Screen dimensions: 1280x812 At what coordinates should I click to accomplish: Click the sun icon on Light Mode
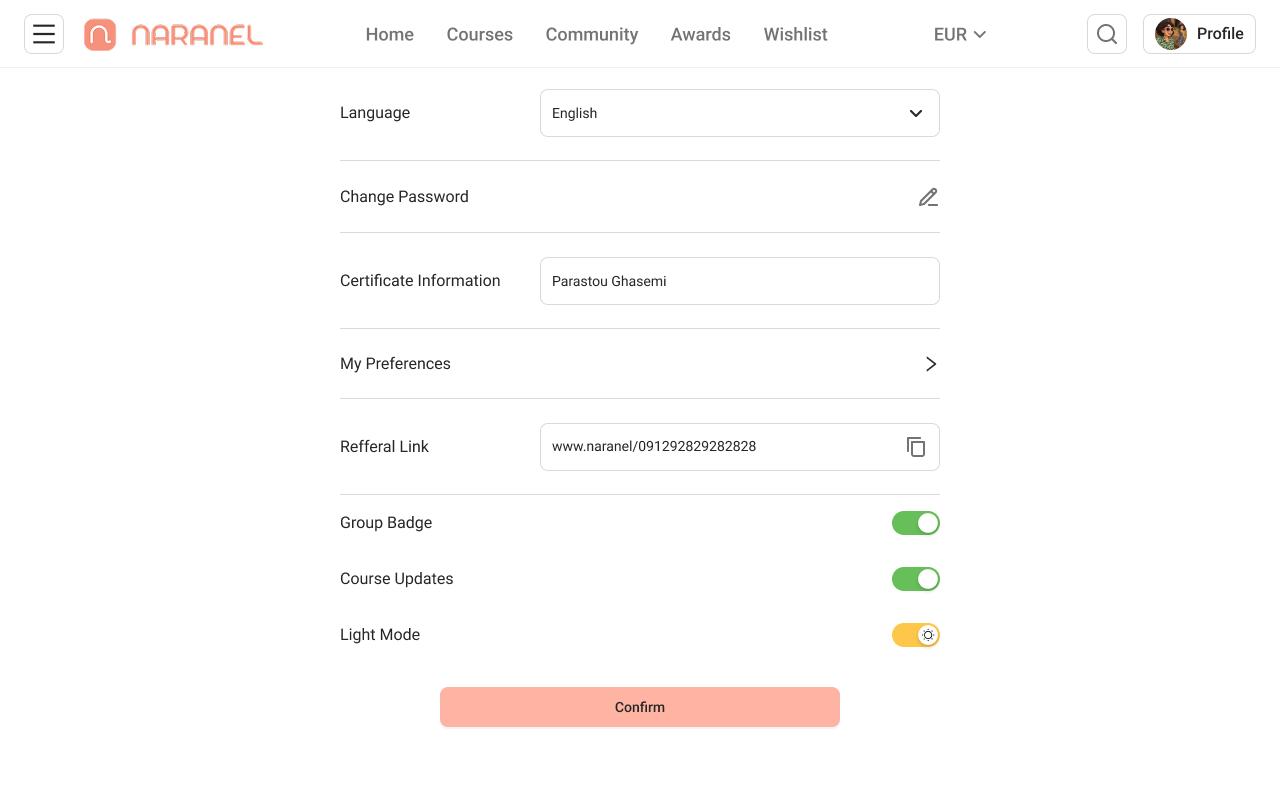pos(928,635)
